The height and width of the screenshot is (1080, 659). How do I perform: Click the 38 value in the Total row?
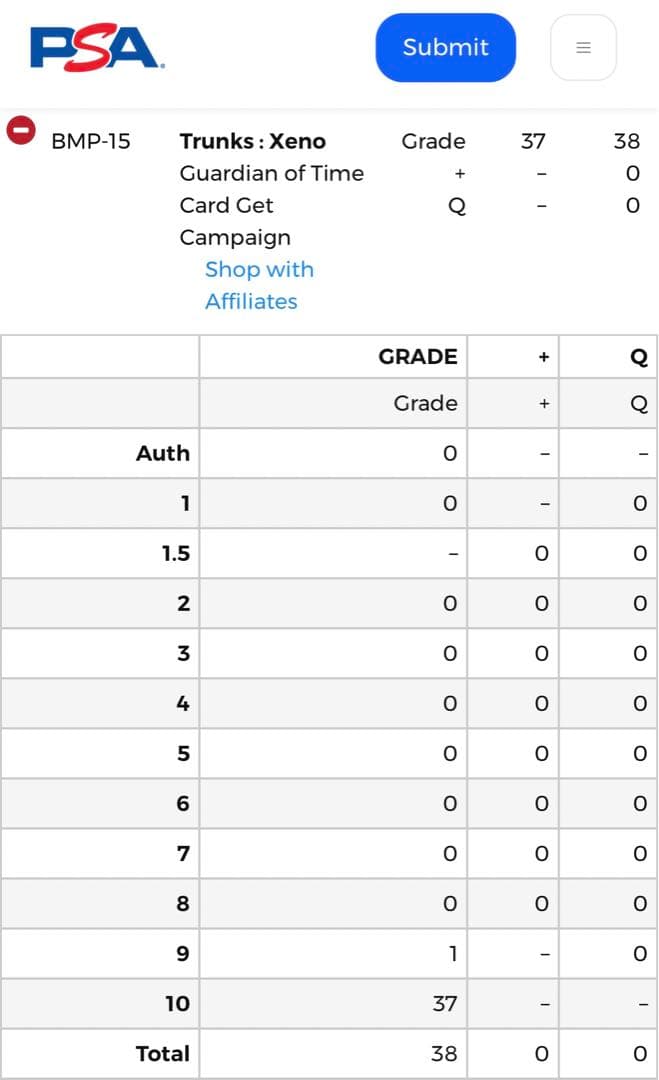(443, 1053)
